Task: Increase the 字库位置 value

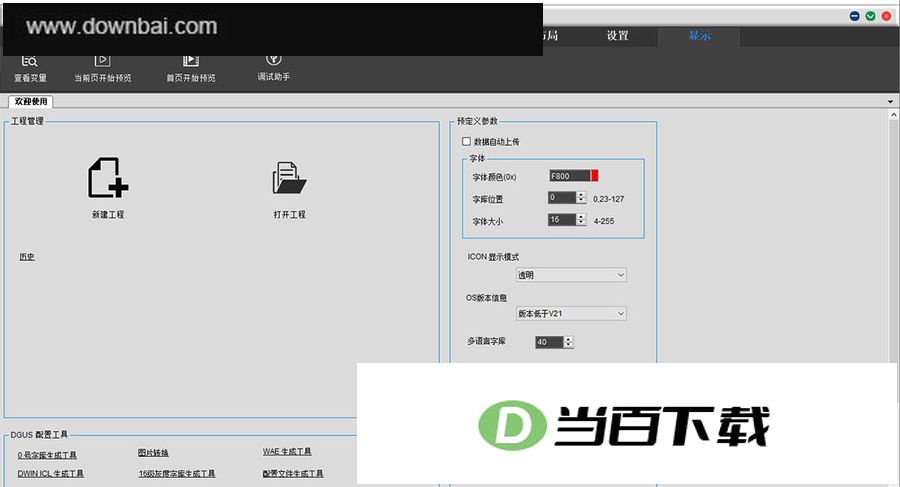Action: pyautogui.click(x=581, y=195)
